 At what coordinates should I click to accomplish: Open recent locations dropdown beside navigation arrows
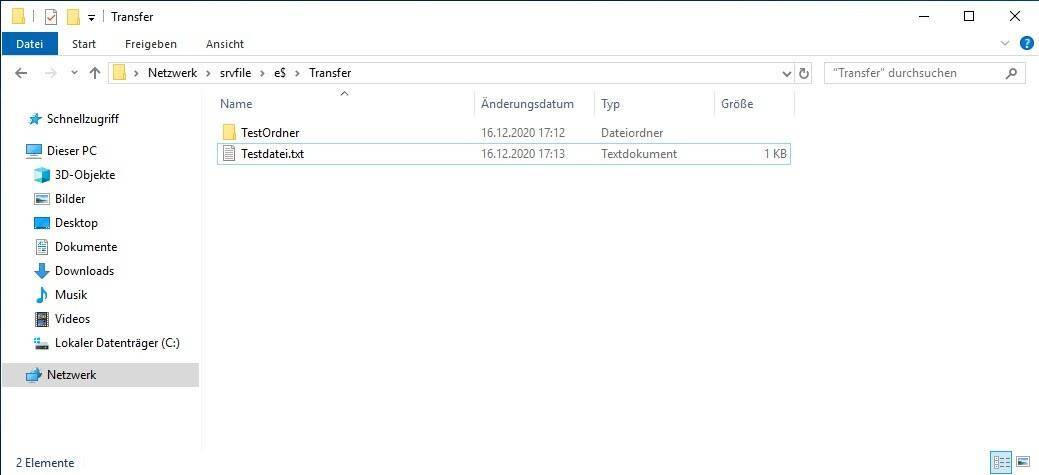pos(74,73)
